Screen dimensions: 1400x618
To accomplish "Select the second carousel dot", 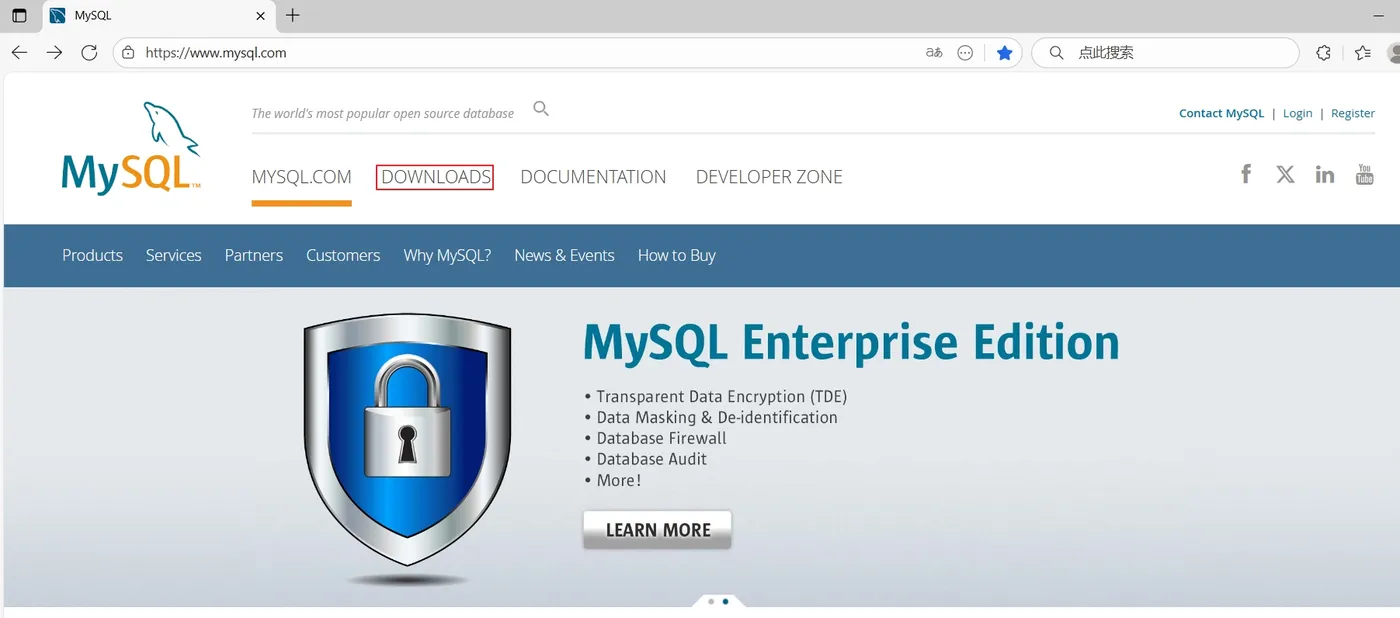I will 725,602.
